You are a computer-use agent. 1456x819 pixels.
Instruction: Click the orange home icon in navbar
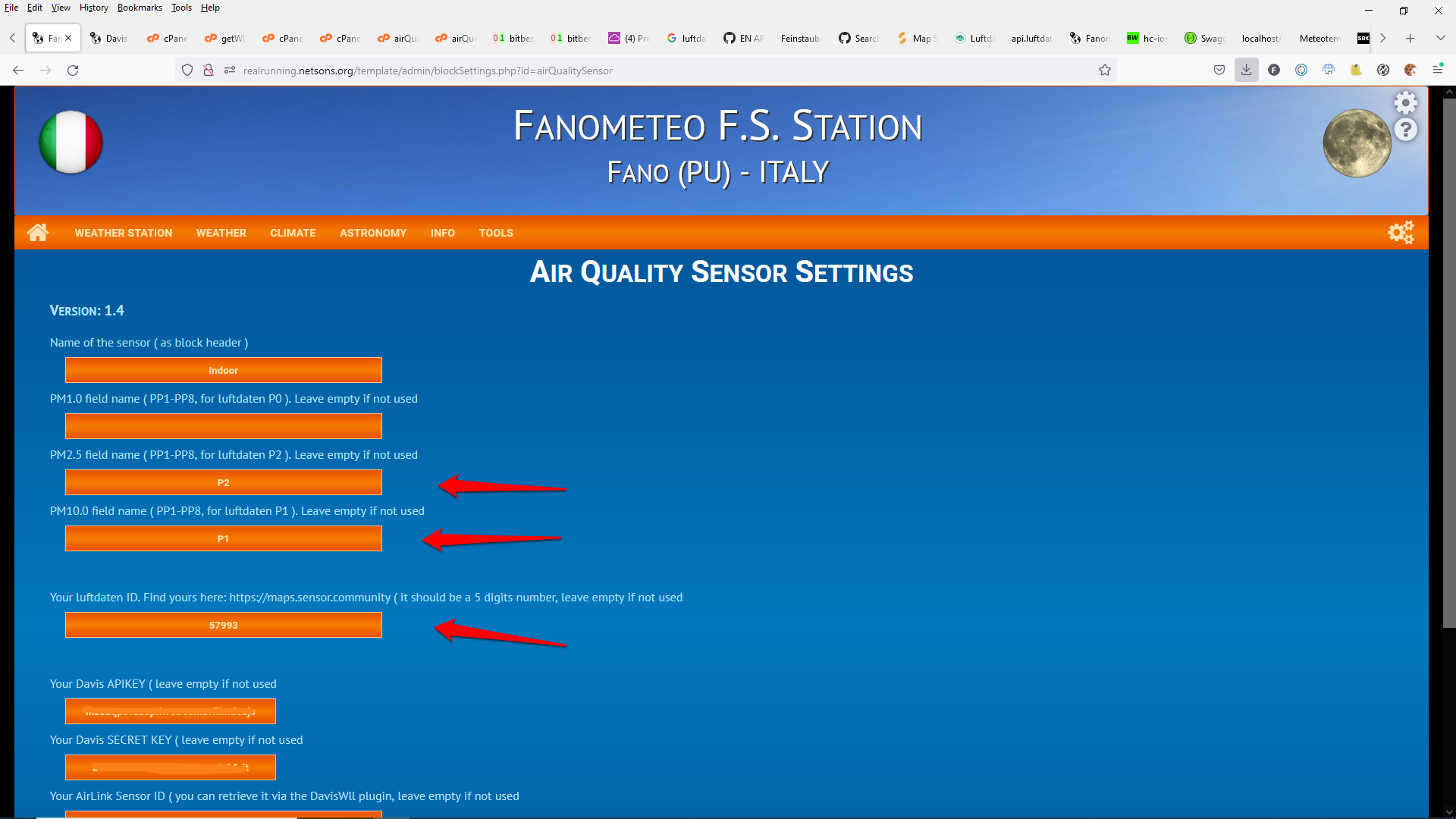(x=37, y=232)
